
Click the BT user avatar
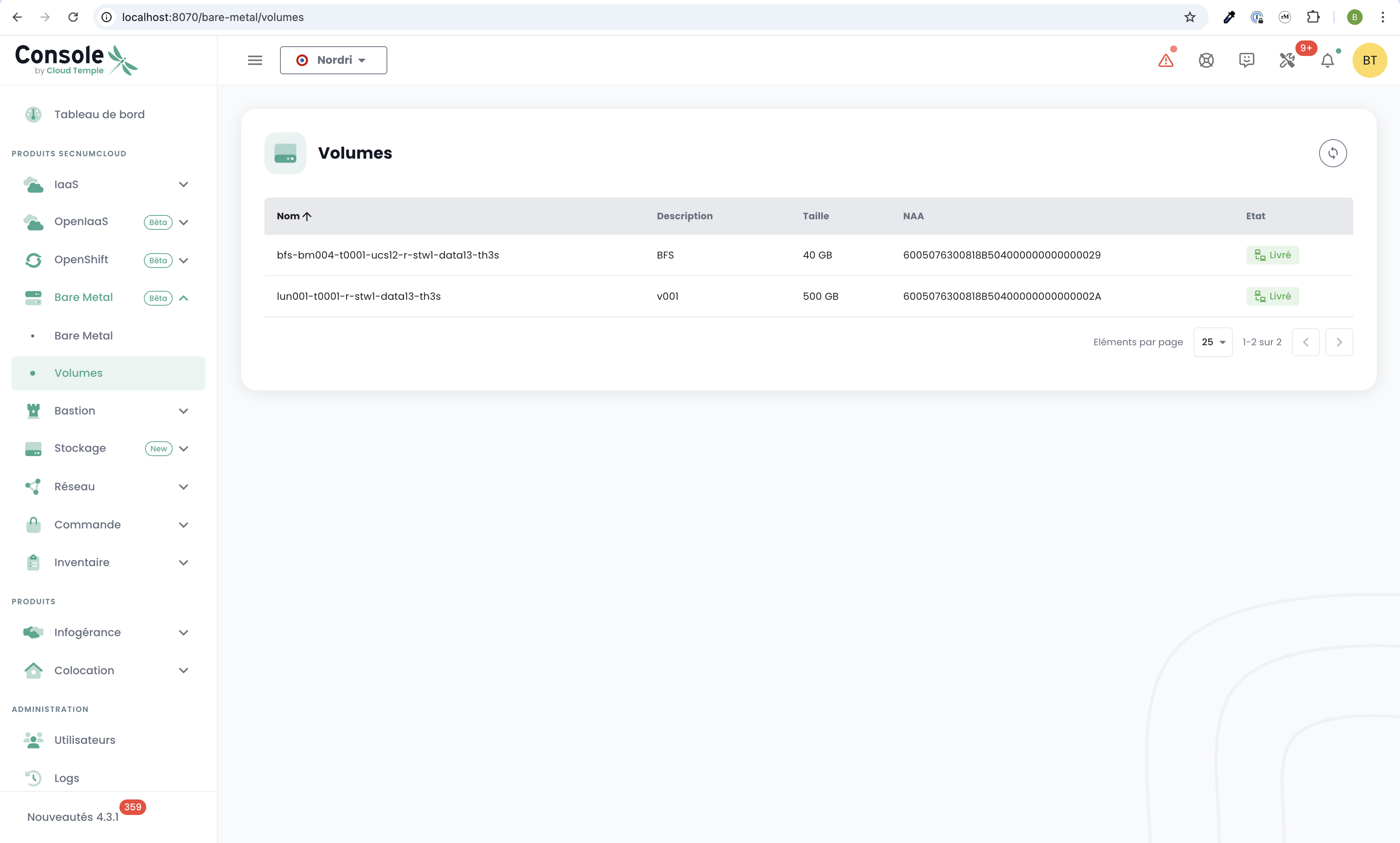pyautogui.click(x=1369, y=60)
